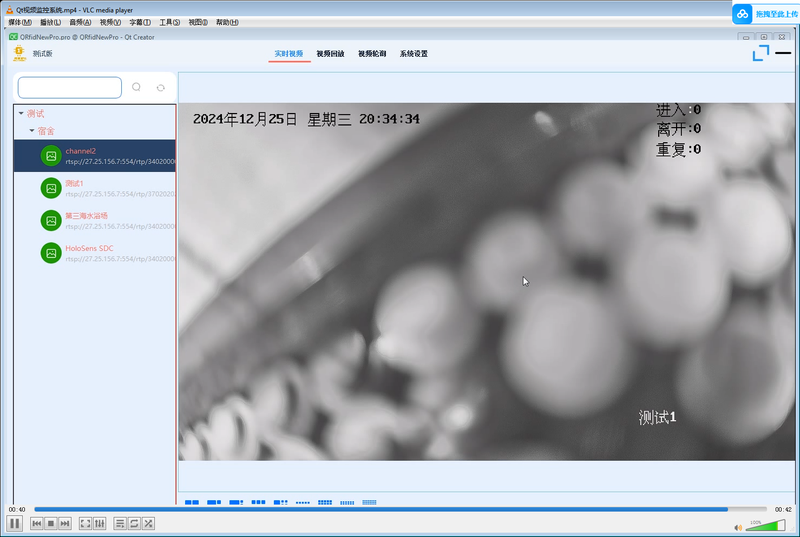The image size is (800, 537).
Task: Open the 音频(A) menu
Action: coord(80,22)
